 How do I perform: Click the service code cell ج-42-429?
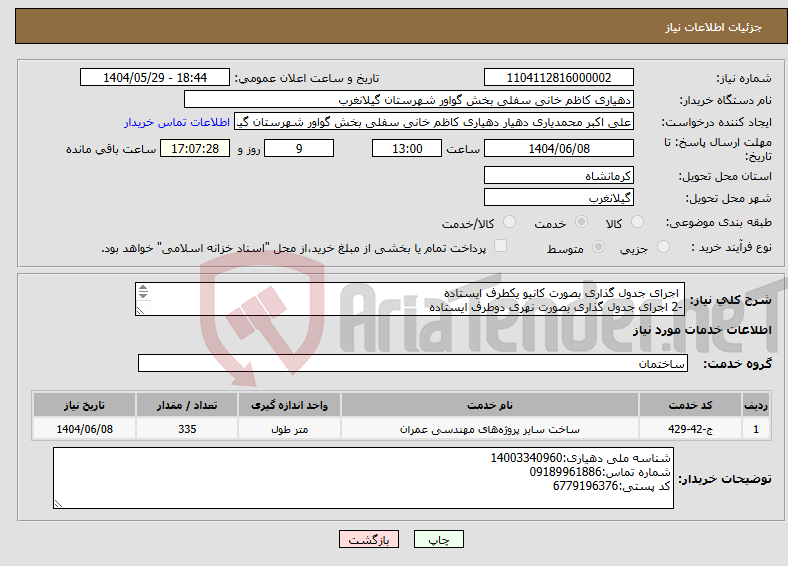tap(691, 429)
